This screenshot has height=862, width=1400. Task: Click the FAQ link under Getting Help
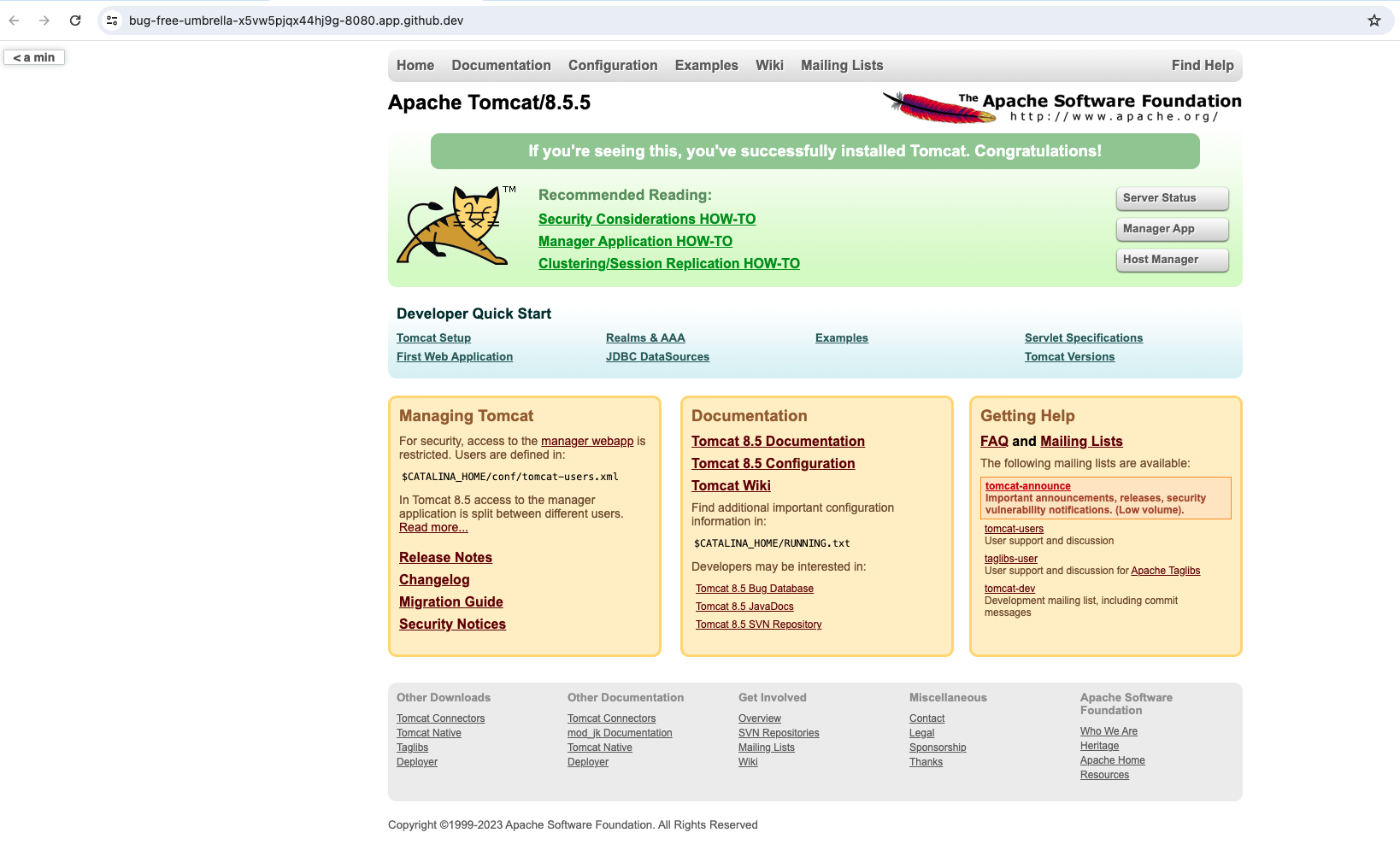pos(994,442)
